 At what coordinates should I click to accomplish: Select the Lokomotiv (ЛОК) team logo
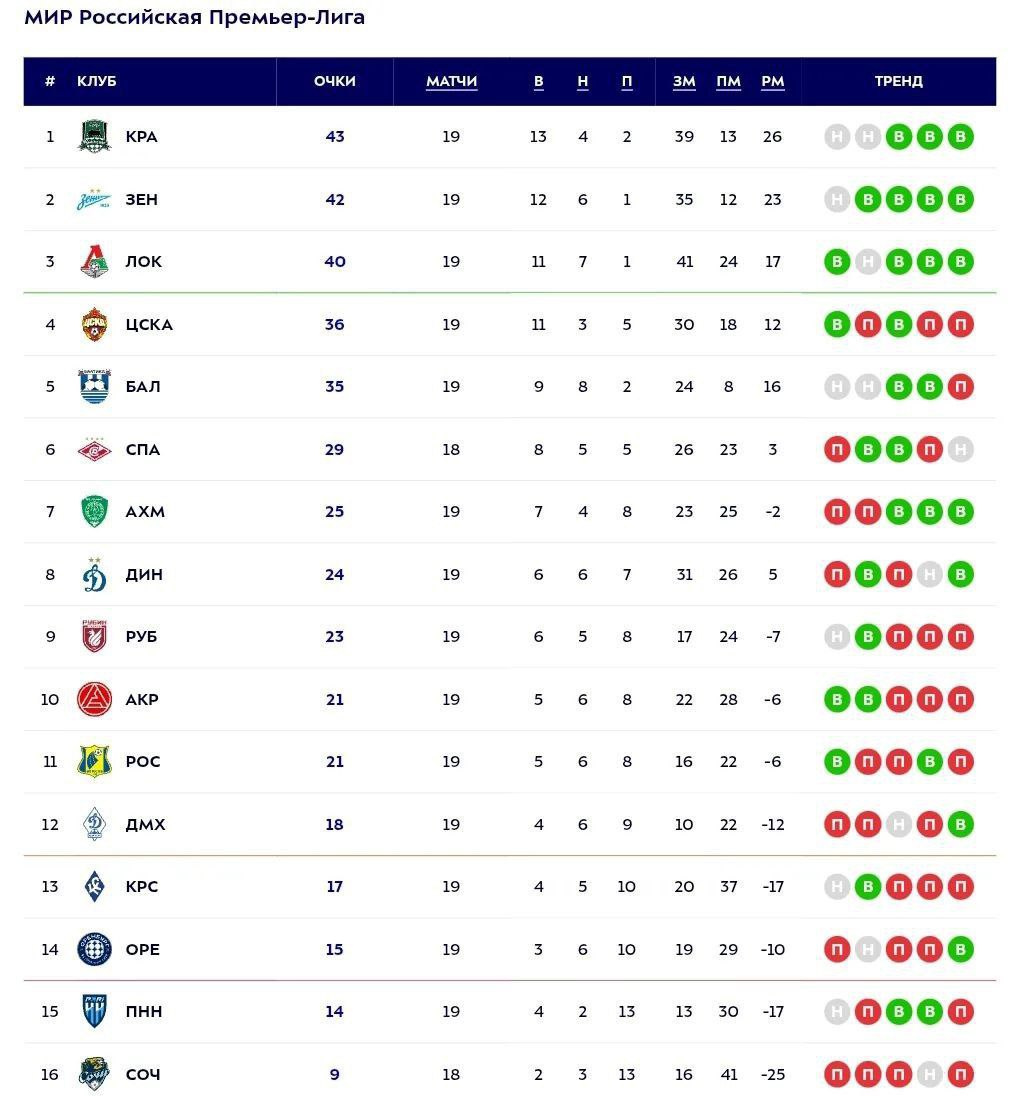94,262
